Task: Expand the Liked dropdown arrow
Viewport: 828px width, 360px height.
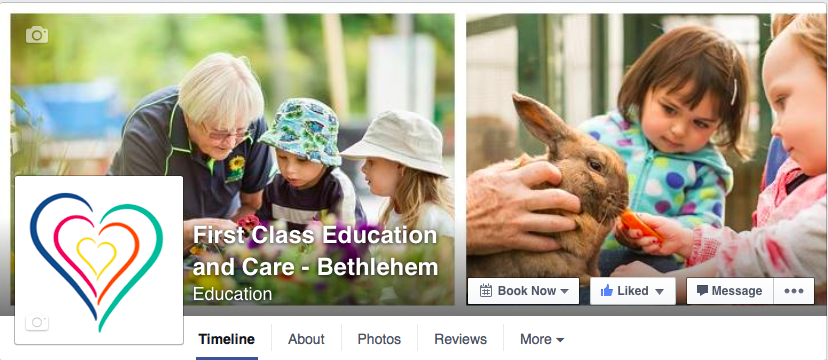Action: [x=658, y=291]
